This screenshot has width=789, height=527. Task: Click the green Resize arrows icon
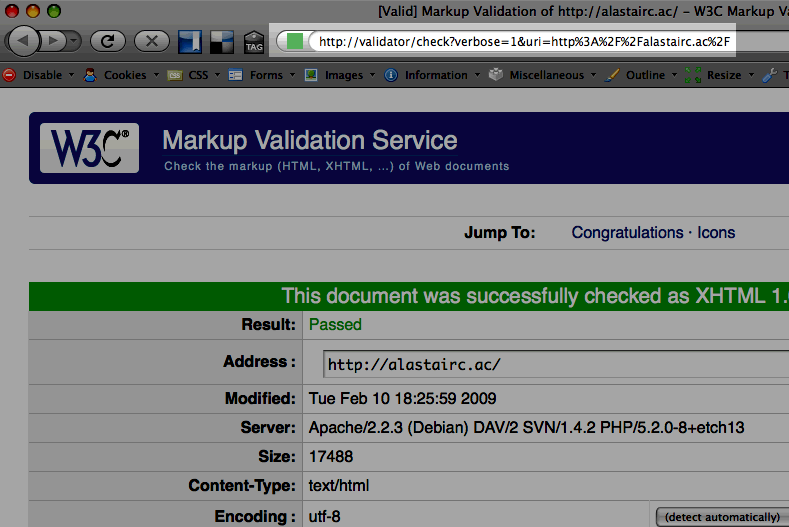tap(693, 75)
